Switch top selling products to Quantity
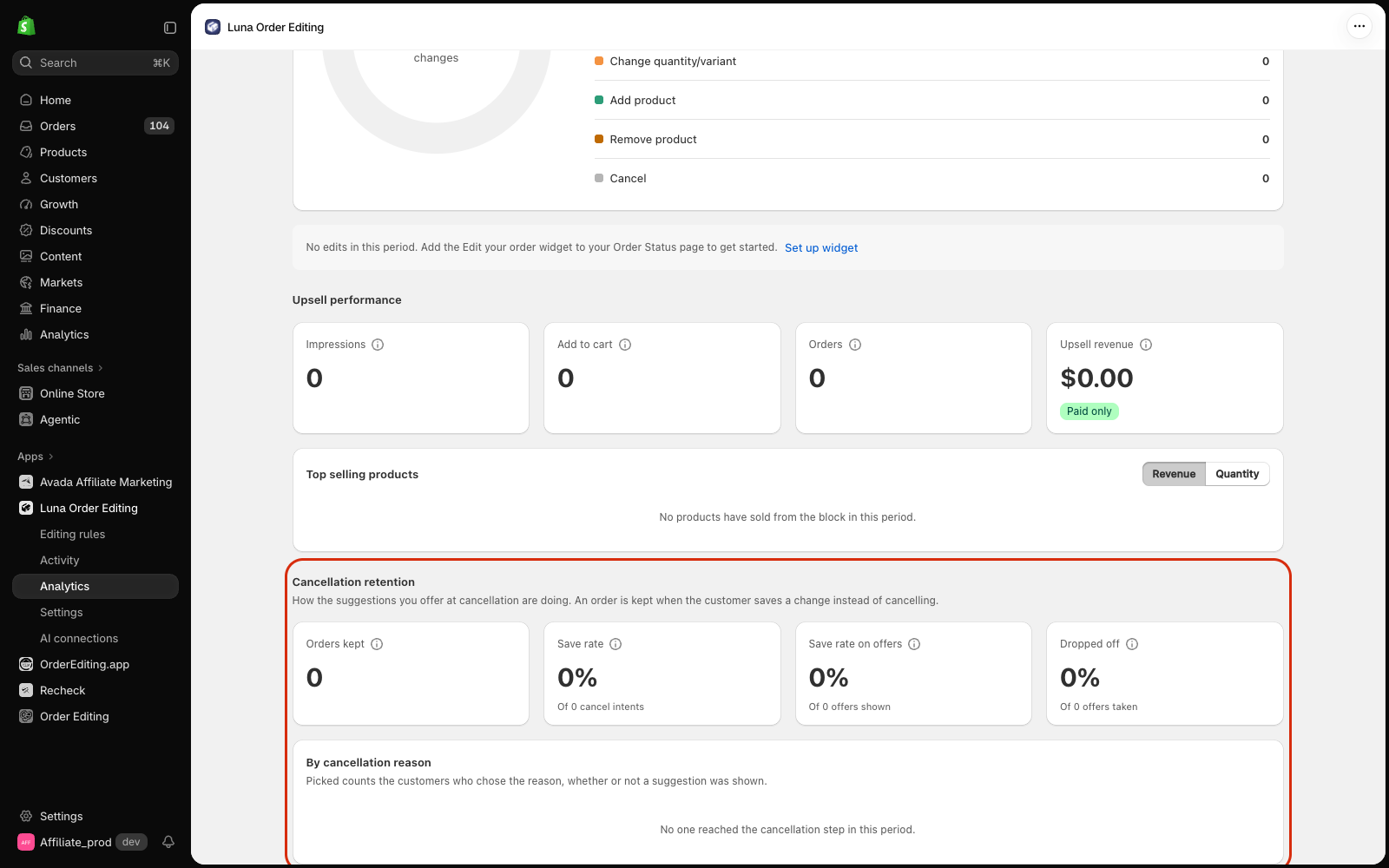1389x868 pixels. [1237, 474]
